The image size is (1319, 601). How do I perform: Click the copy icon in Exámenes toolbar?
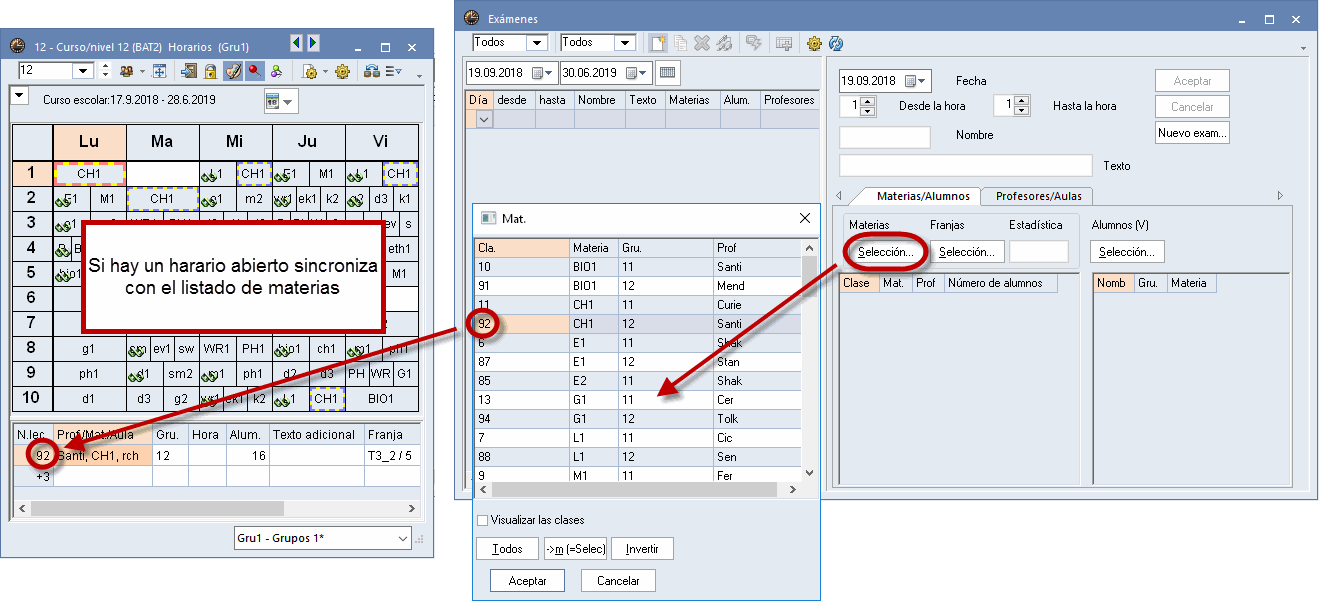click(x=680, y=43)
